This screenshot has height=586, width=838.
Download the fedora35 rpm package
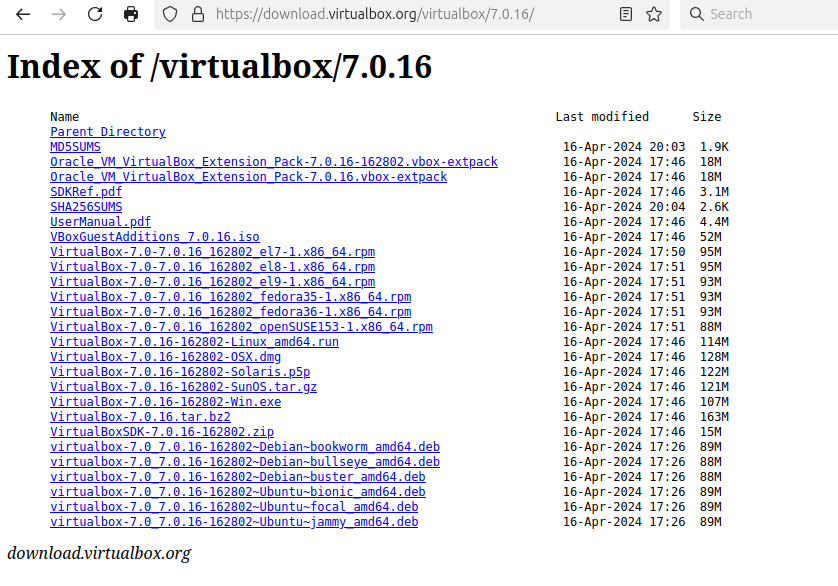231,296
